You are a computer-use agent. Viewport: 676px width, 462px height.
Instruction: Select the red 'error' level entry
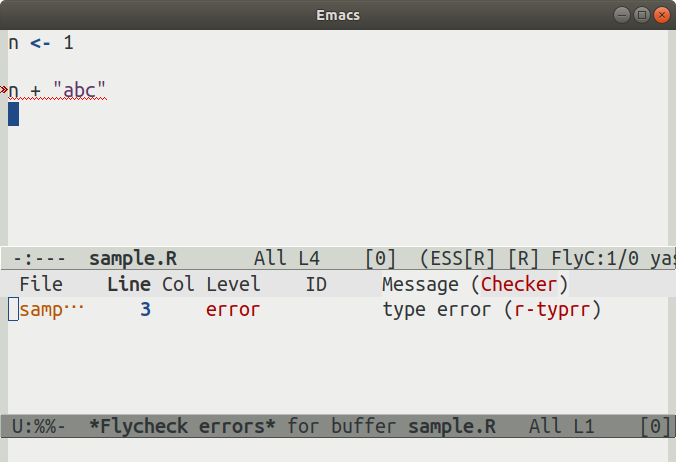(233, 310)
